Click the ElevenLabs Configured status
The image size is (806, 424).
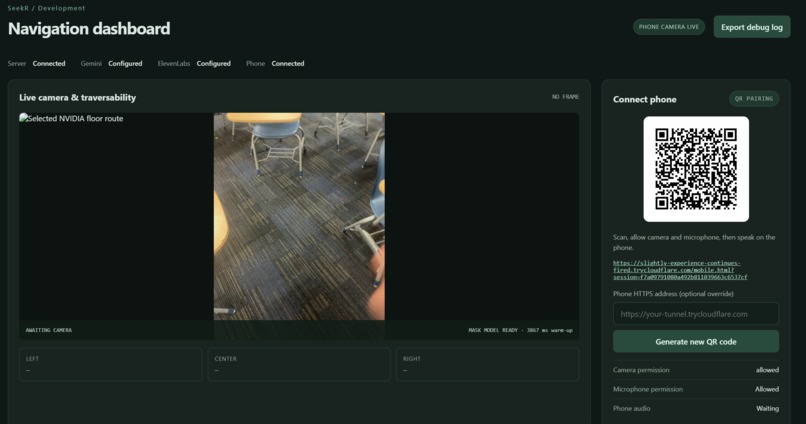pos(194,64)
